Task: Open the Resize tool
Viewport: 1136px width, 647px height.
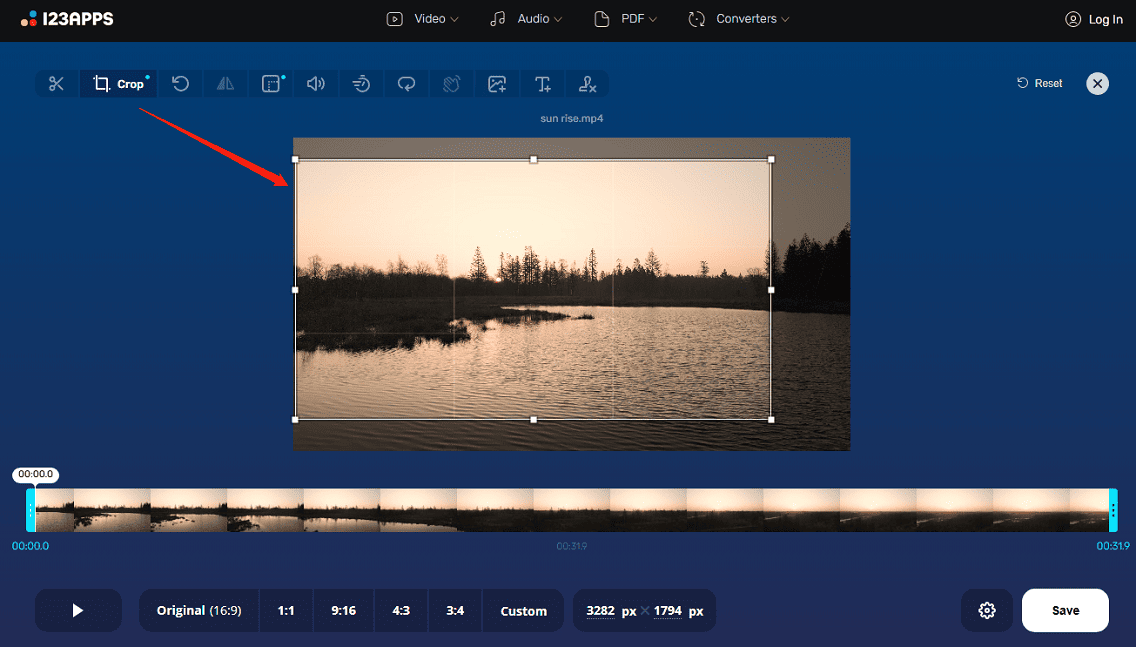Action: [x=271, y=83]
